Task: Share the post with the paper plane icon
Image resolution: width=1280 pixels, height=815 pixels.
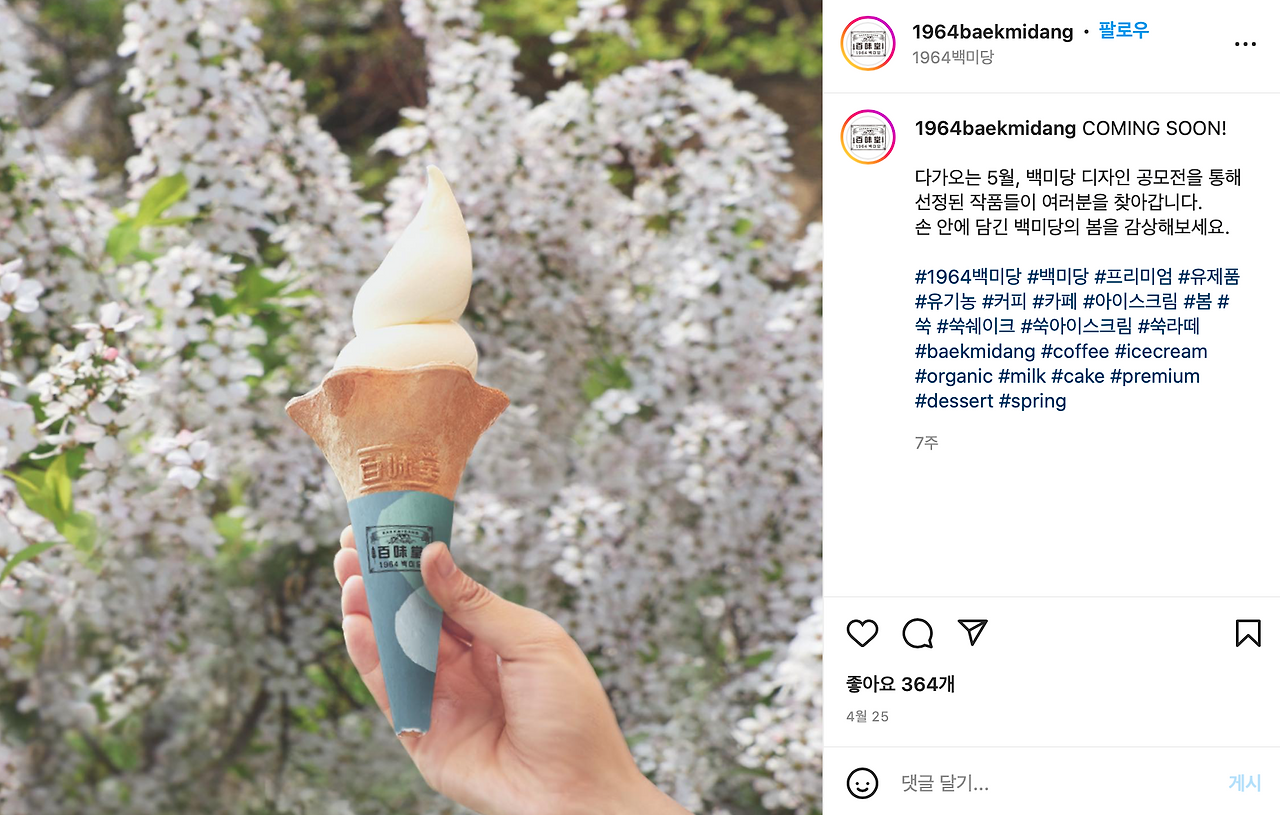Action: (972, 632)
